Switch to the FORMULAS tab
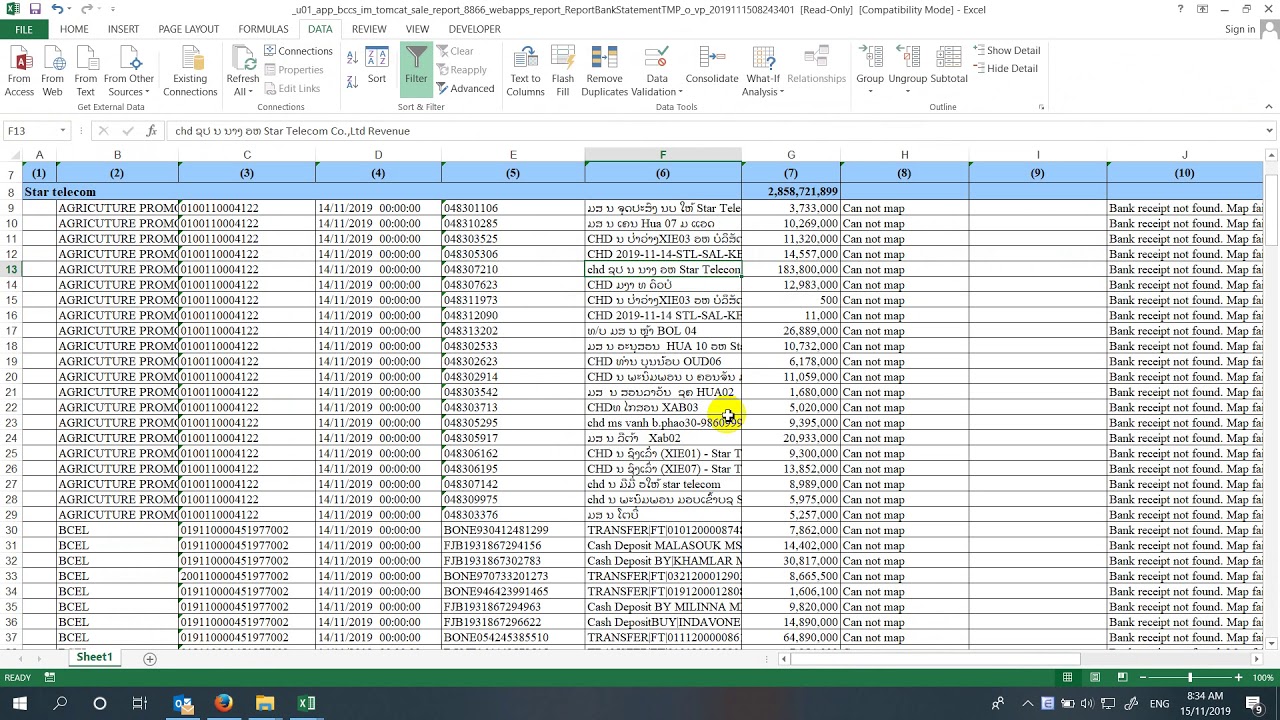The image size is (1280, 720). (263, 29)
